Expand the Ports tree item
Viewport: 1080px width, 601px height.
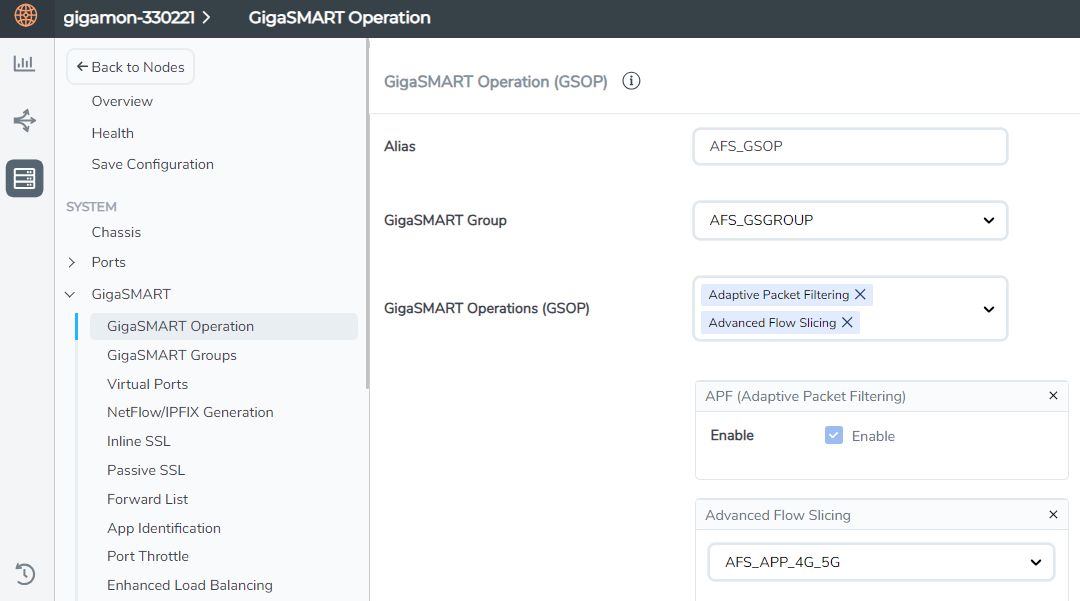tap(72, 262)
